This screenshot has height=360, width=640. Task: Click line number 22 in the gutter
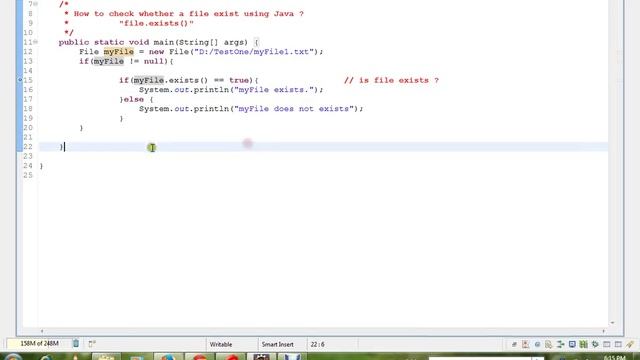coord(28,147)
